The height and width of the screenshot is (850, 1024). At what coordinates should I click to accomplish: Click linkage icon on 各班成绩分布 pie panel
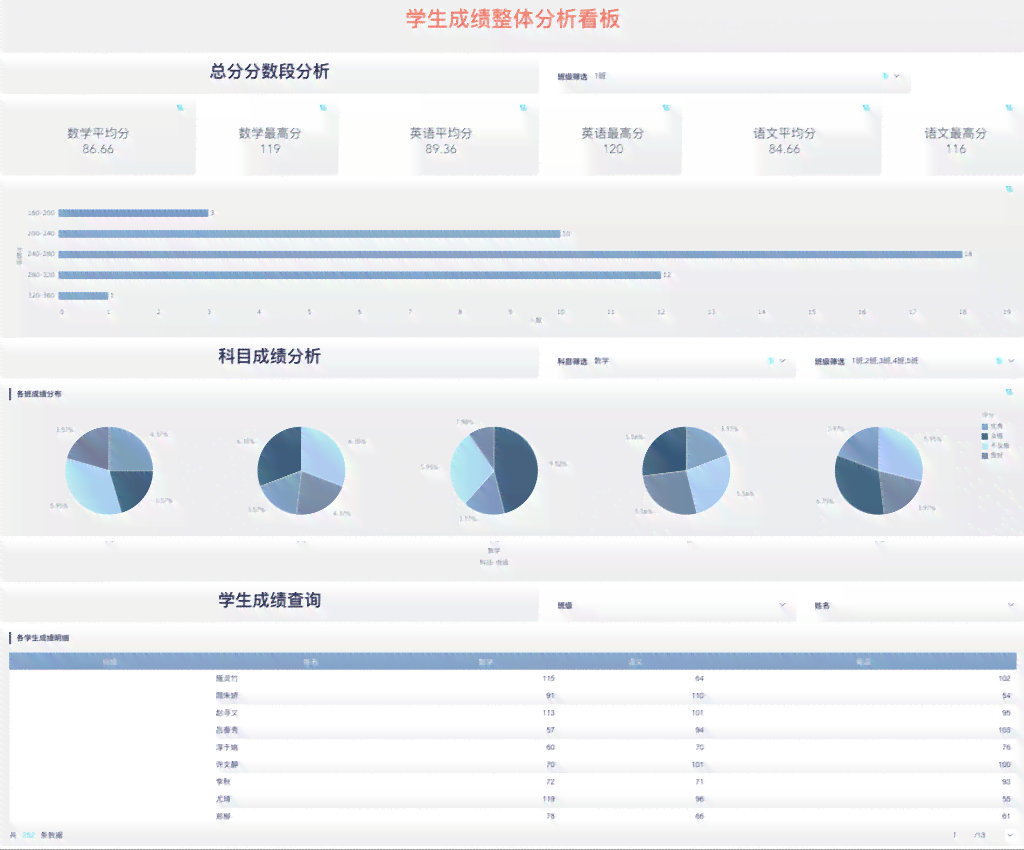pos(1009,392)
